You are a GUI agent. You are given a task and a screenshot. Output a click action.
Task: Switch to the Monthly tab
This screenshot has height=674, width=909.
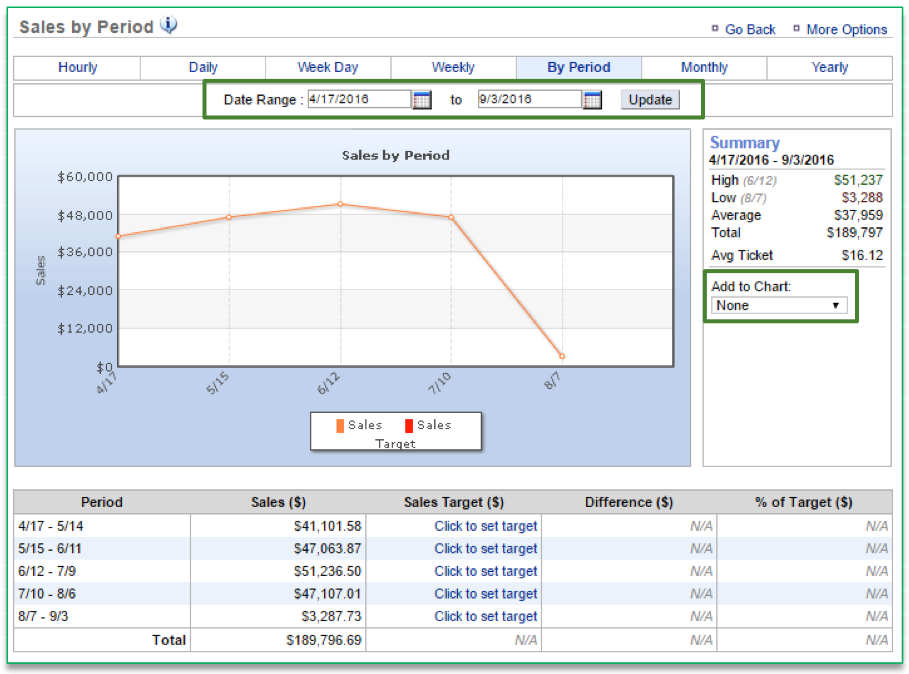[x=704, y=67]
